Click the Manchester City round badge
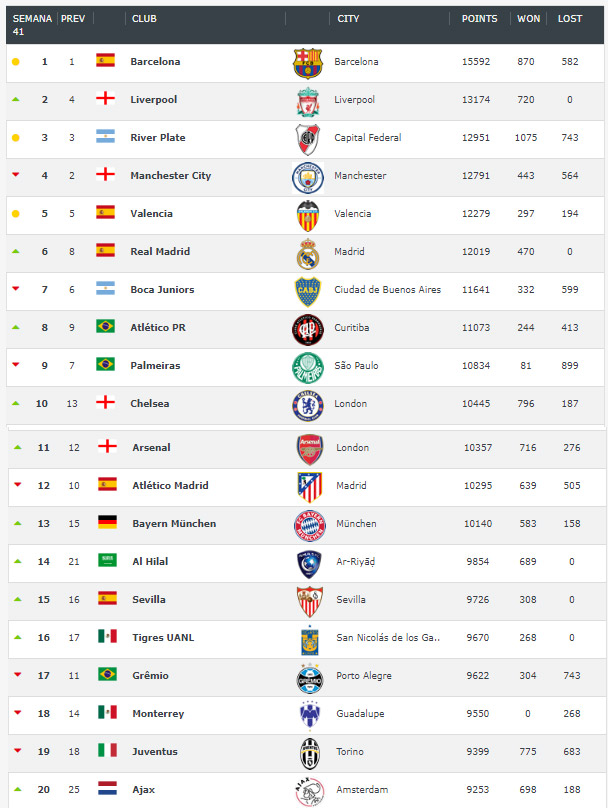 click(308, 178)
